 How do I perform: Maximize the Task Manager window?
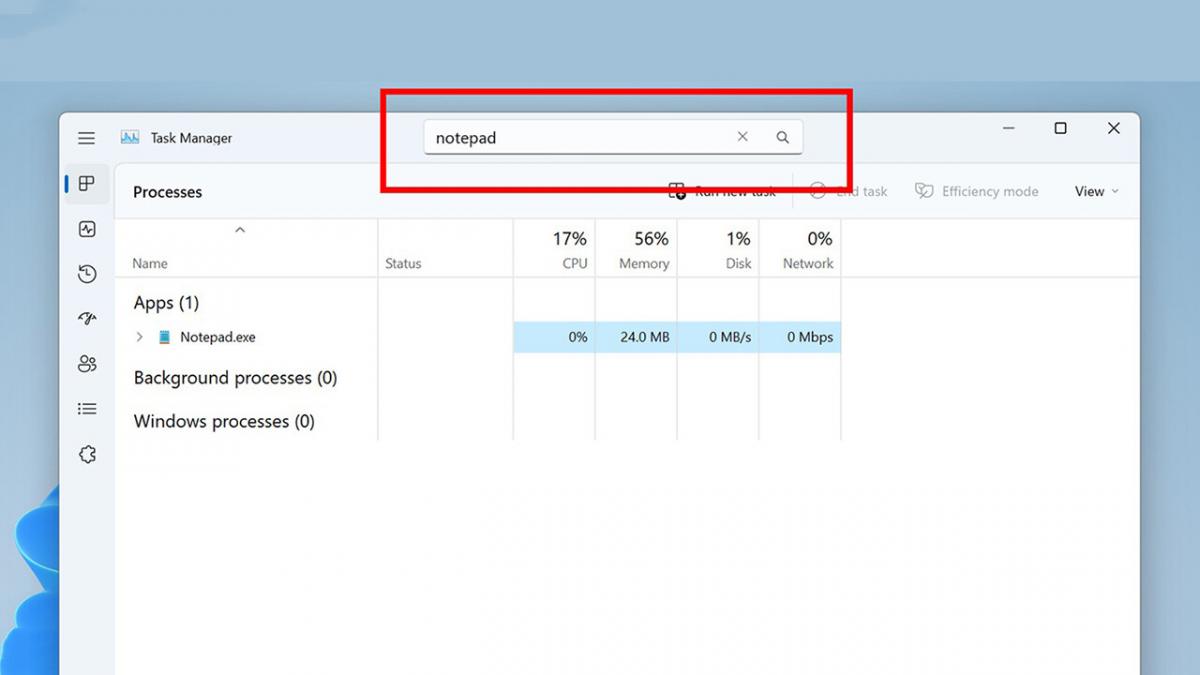[1060, 128]
